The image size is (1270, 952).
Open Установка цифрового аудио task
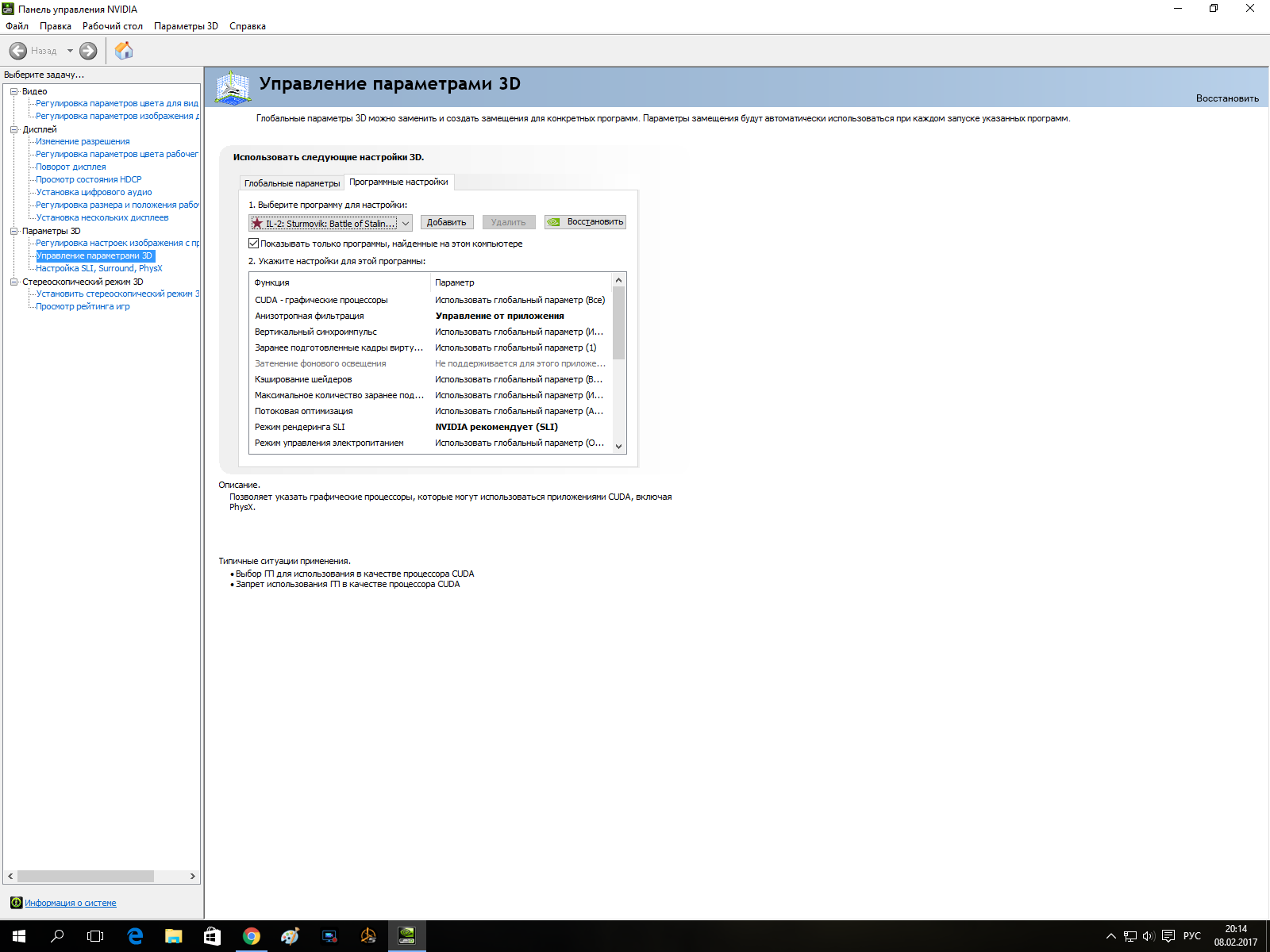click(94, 192)
